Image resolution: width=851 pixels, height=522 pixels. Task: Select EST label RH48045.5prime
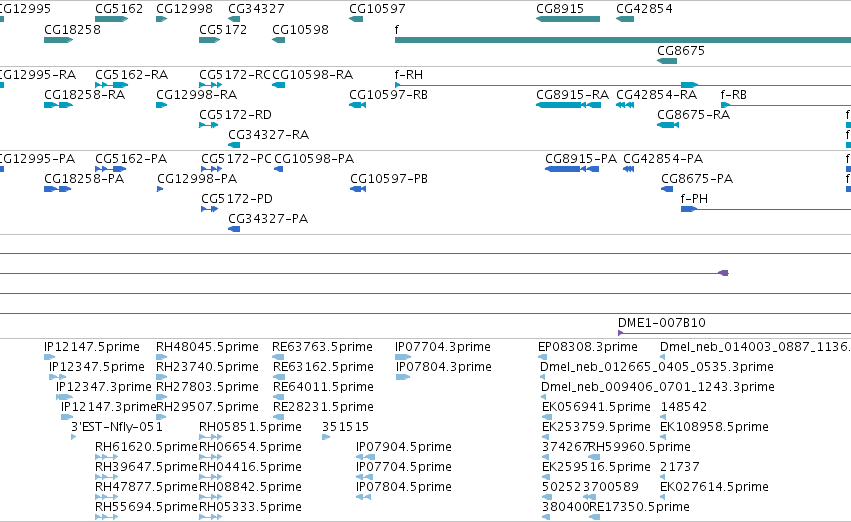(207, 347)
